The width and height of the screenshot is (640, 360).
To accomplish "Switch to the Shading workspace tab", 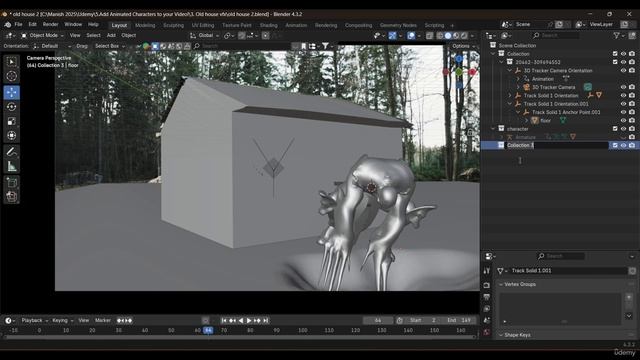I will pos(269,25).
